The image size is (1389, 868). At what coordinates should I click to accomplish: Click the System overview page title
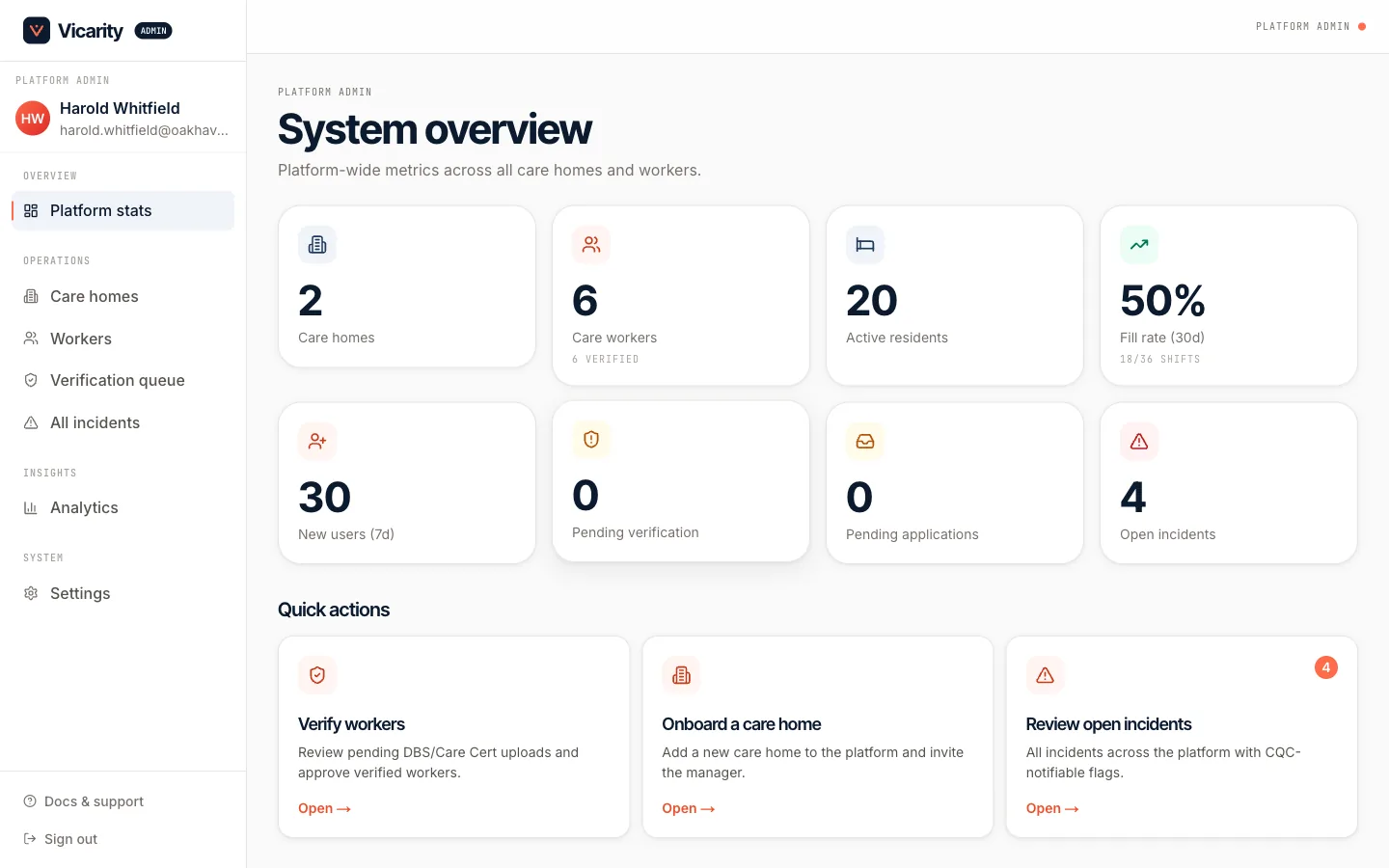(435, 129)
